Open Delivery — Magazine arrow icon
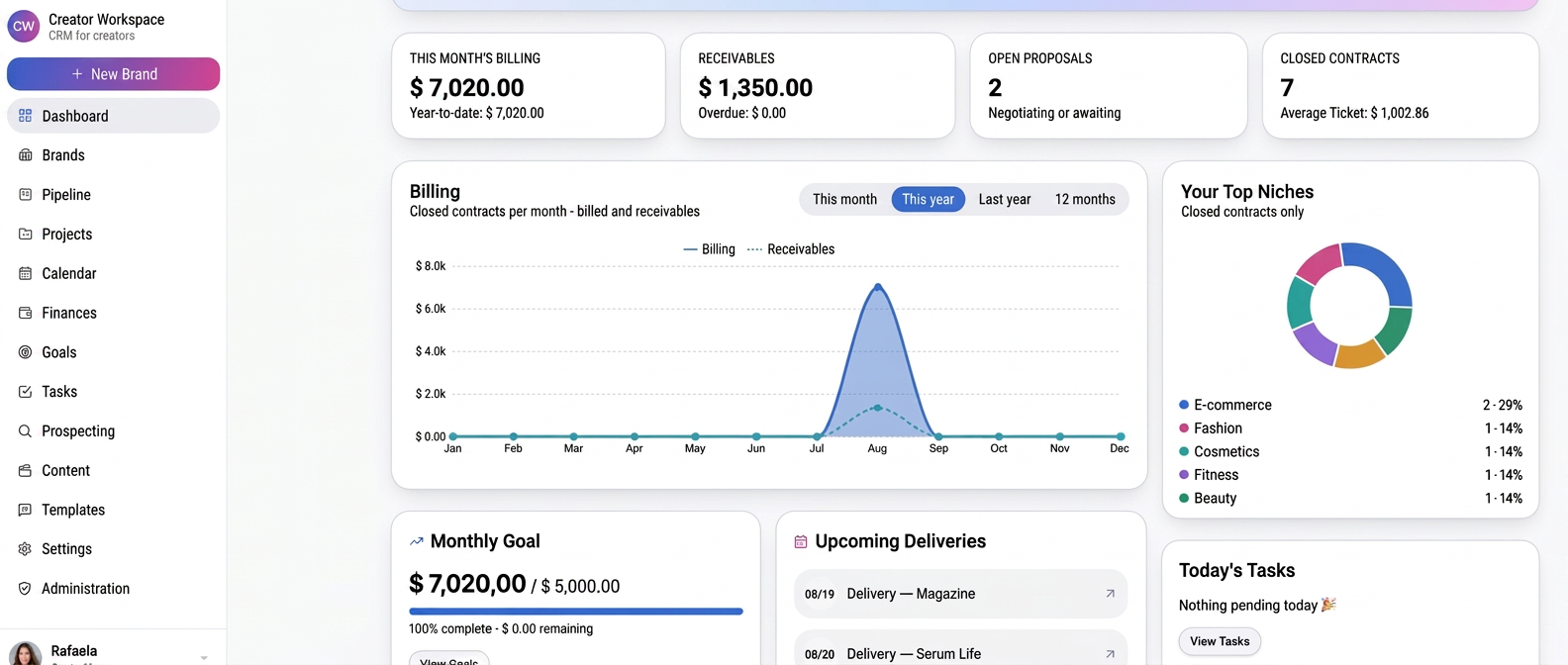 (1110, 594)
